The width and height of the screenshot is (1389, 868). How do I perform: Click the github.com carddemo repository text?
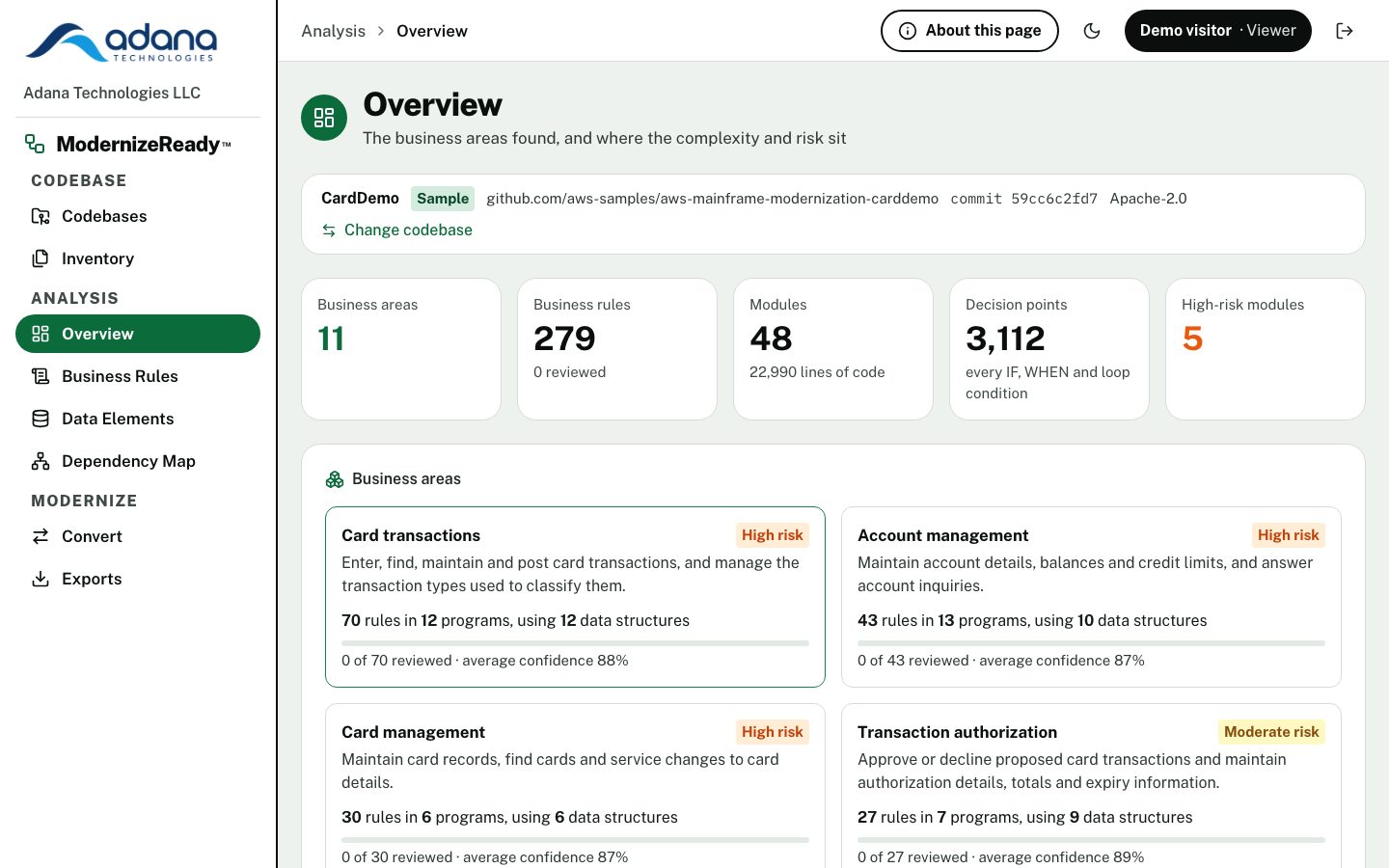click(x=712, y=199)
